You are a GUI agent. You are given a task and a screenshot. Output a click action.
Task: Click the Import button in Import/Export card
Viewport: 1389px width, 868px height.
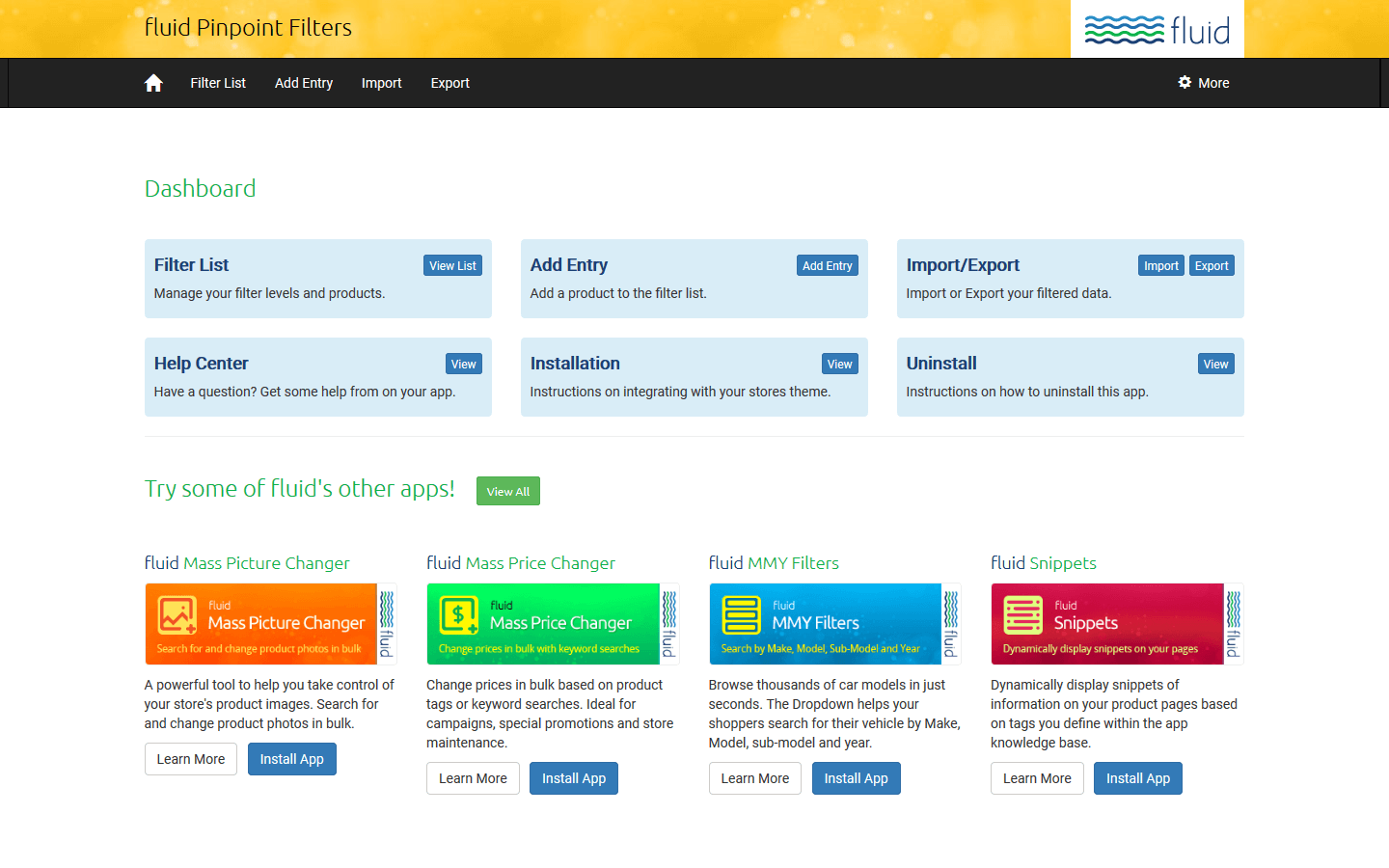click(1160, 266)
